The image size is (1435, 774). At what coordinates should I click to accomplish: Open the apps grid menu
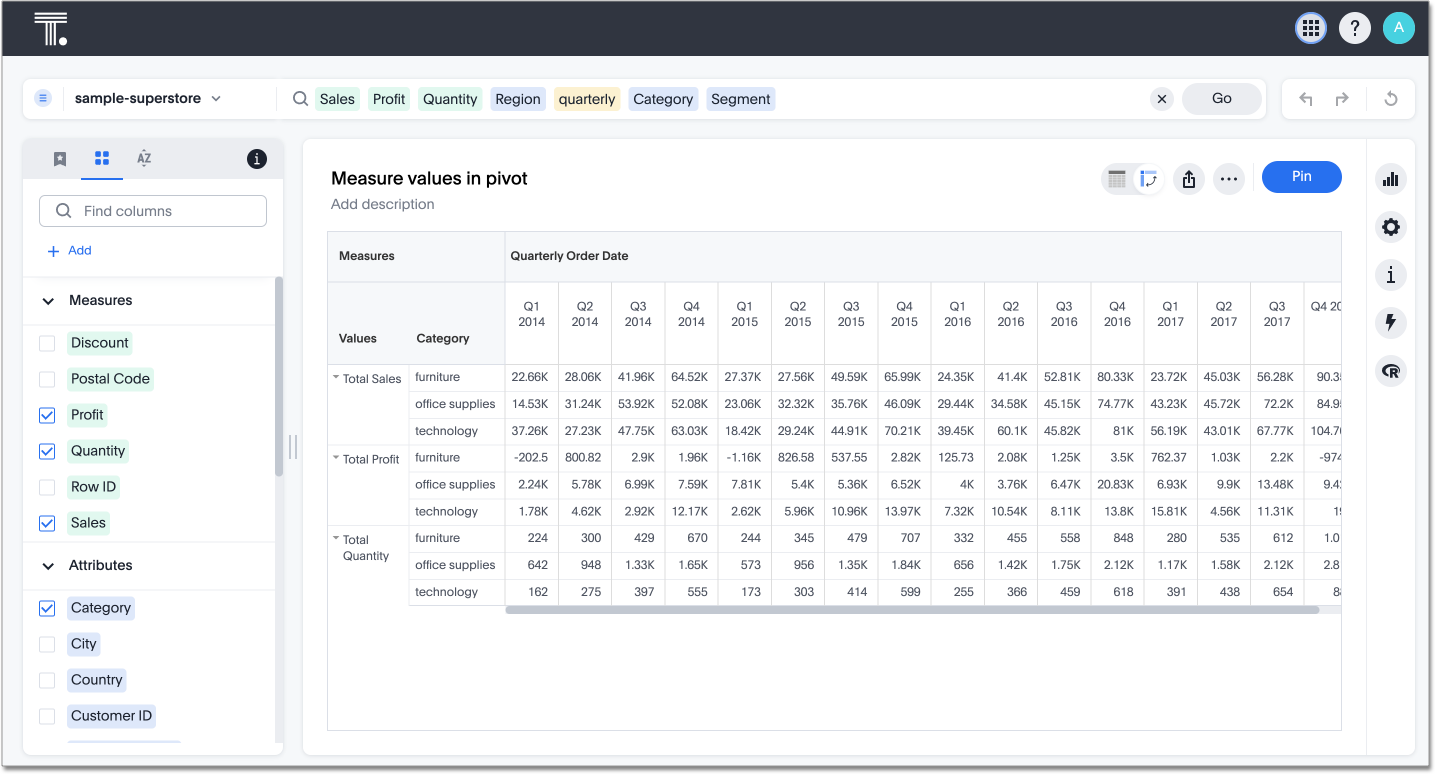coord(1310,28)
